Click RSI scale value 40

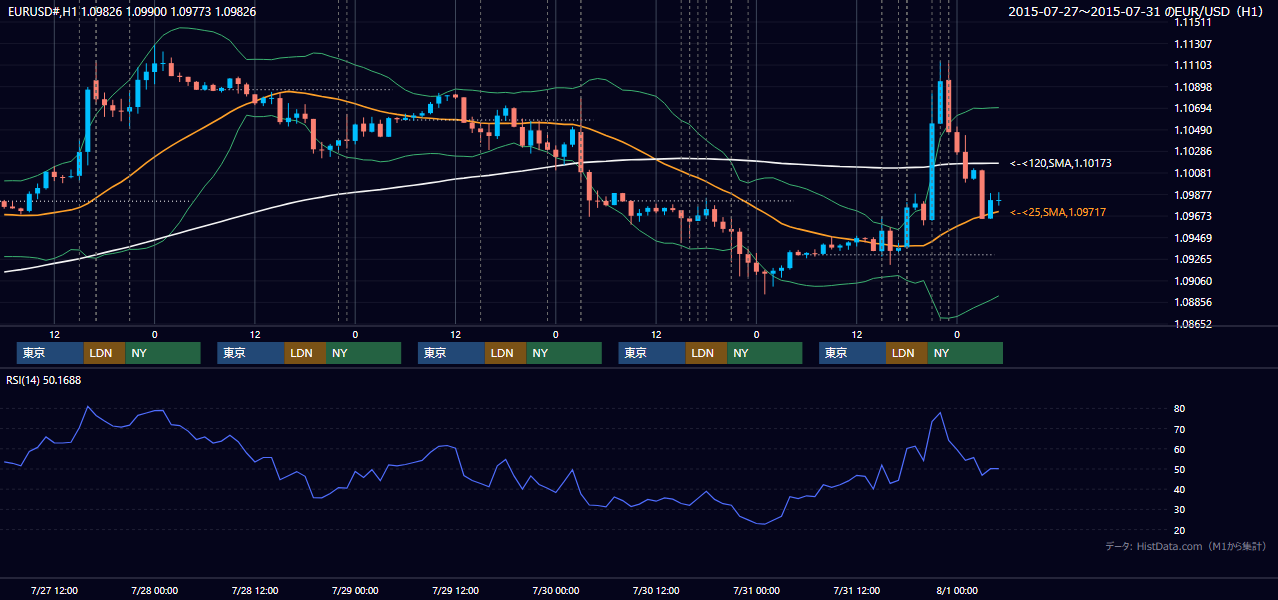1179,489
